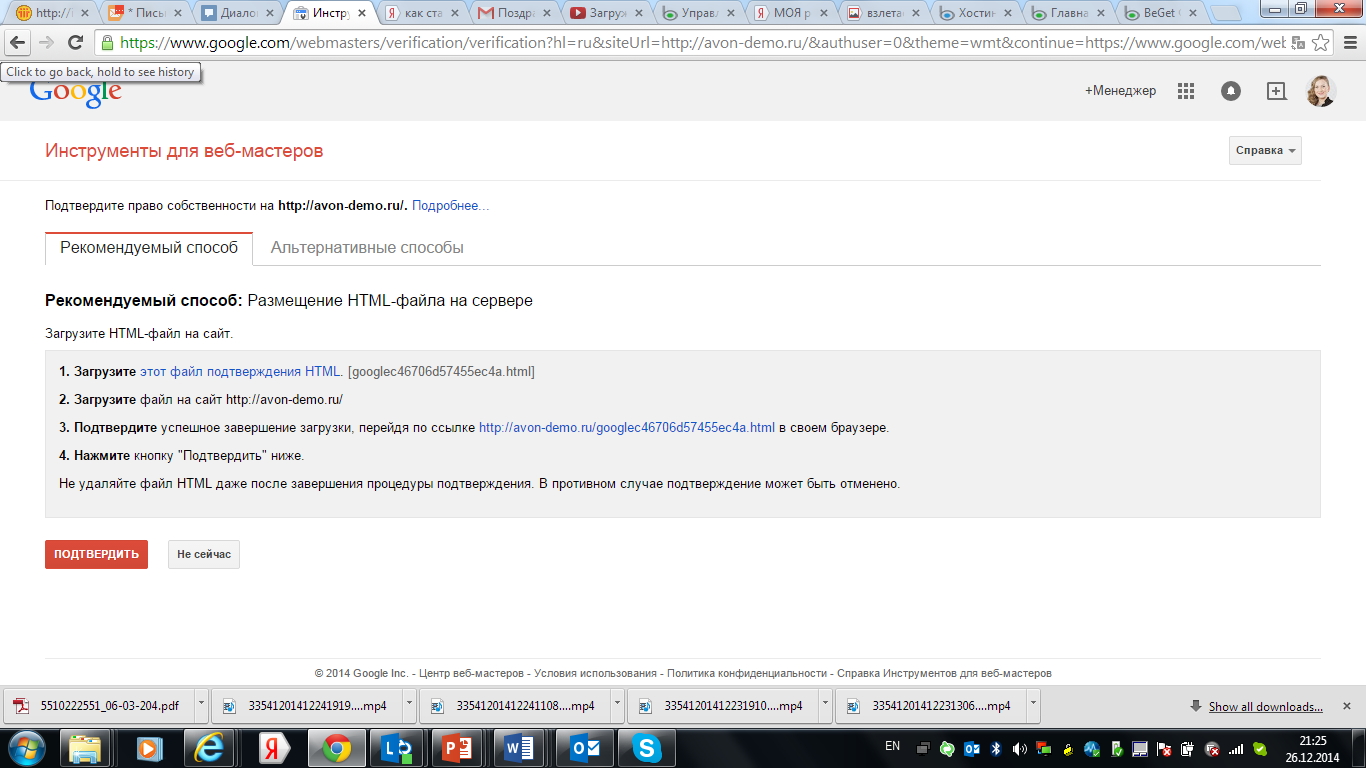Bookmark this page with the star icon
The image size is (1366, 768).
1321,43
